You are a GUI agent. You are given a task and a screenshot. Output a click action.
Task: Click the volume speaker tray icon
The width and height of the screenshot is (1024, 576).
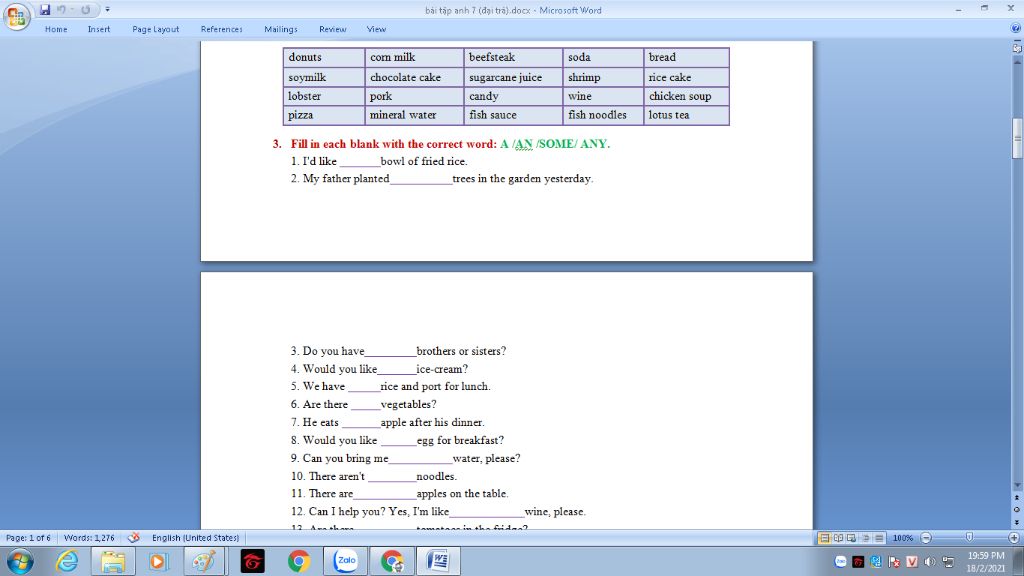(930, 562)
